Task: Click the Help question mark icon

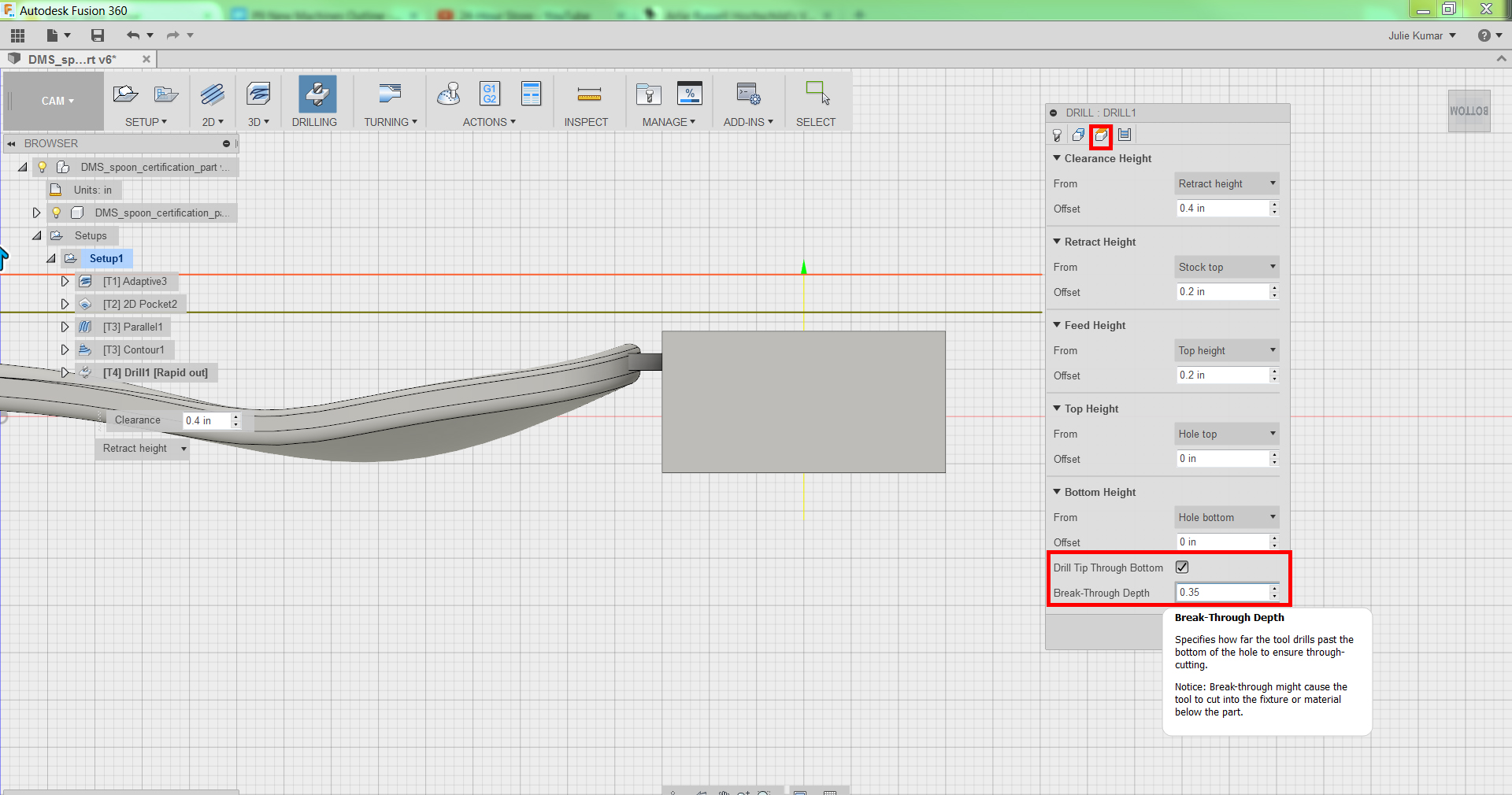Action: point(1484,35)
